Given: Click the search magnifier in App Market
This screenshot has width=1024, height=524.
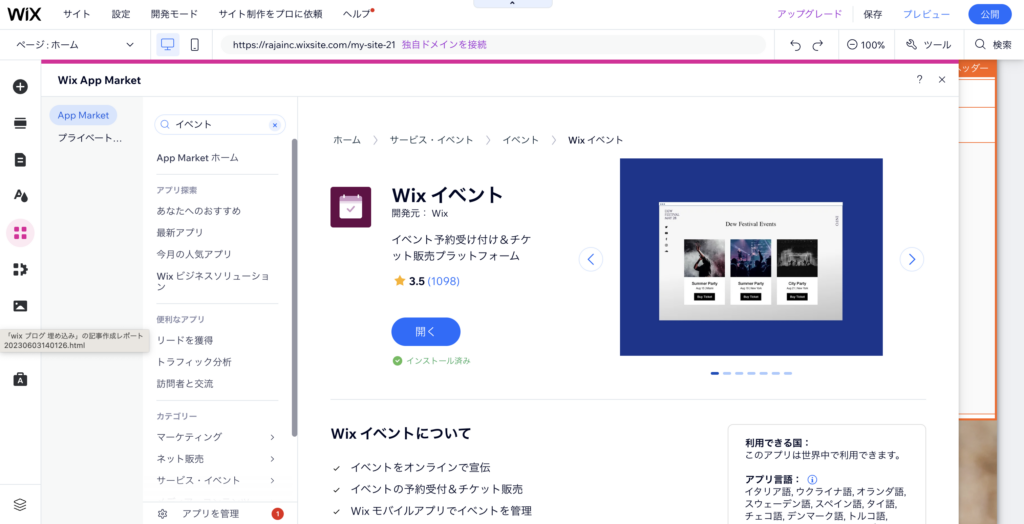Looking at the screenshot, I should click(165, 124).
